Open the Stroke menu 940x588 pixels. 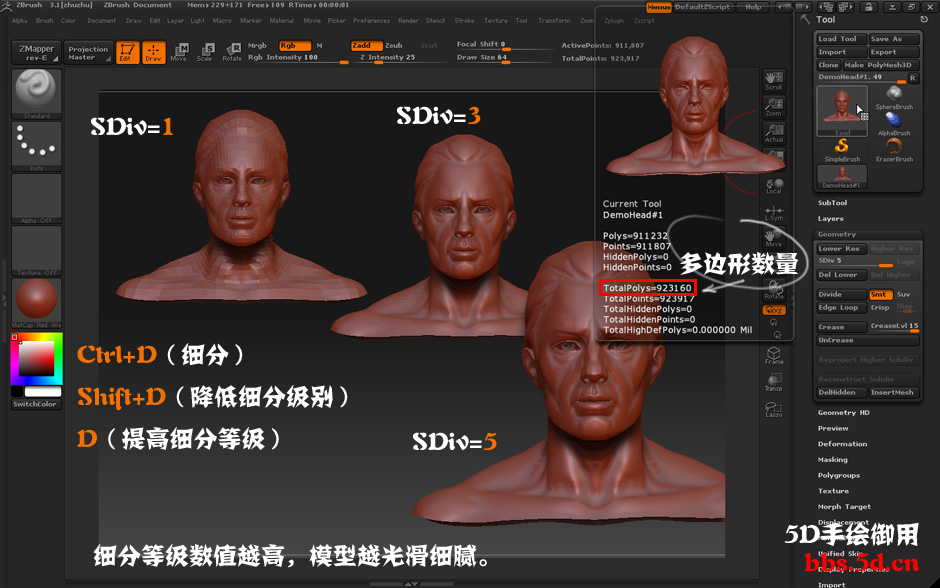tap(464, 20)
